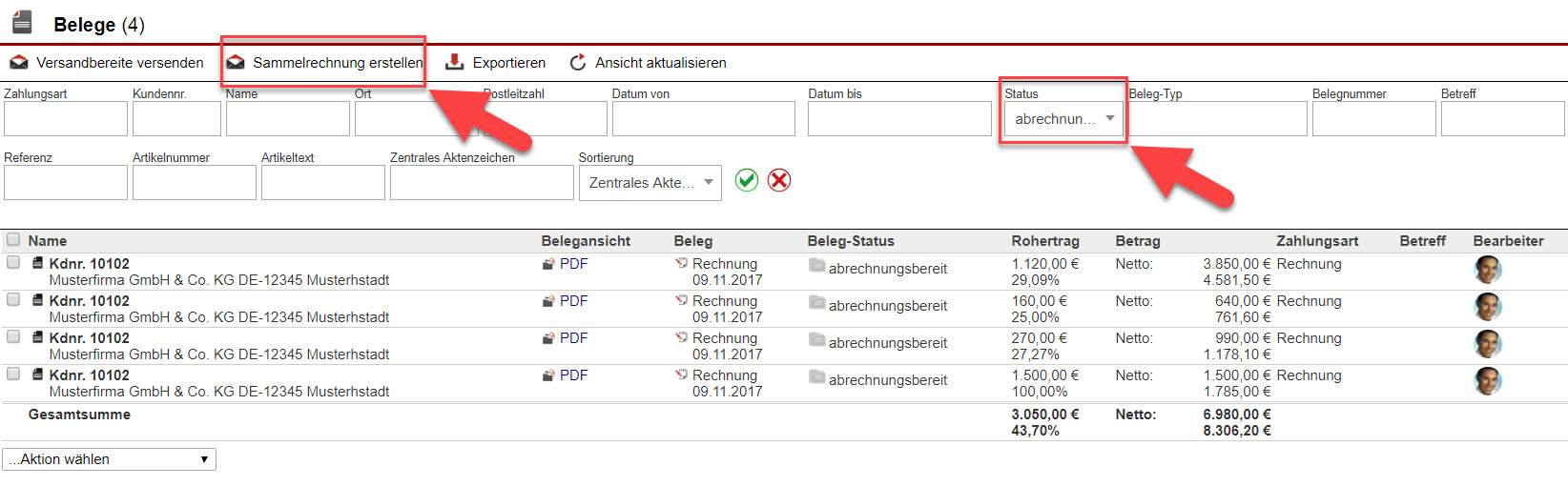The image size is (1568, 486).
Task: Click the Rechnung icon in the 100,00% row
Action: pyautogui.click(x=681, y=375)
